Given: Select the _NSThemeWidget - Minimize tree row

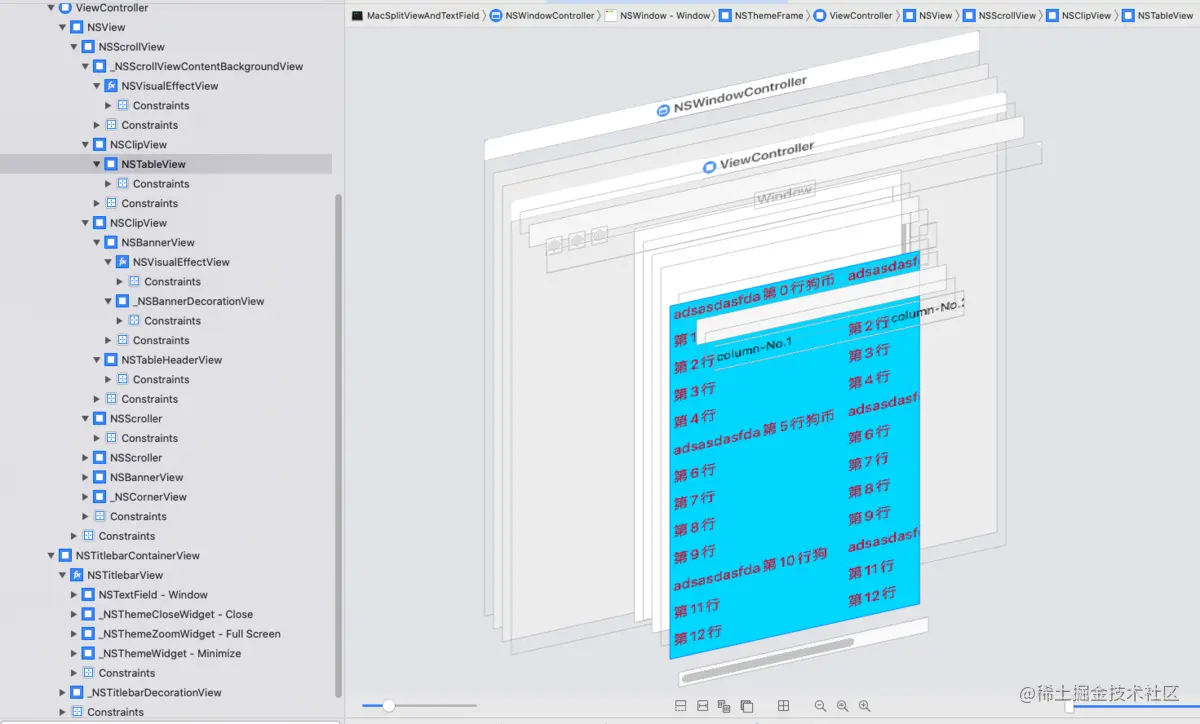Looking at the screenshot, I should coord(165,653).
